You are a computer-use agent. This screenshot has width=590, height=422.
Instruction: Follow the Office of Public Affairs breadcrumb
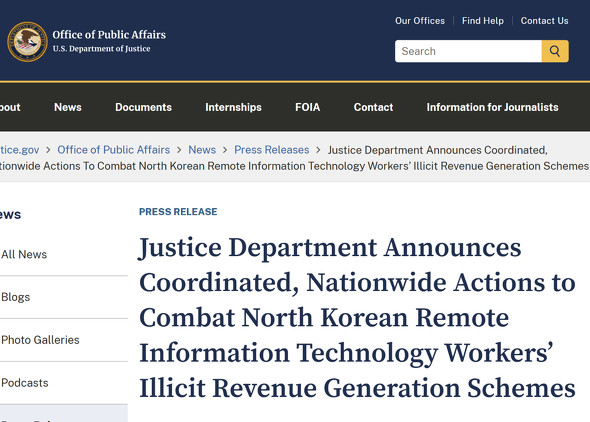point(114,150)
